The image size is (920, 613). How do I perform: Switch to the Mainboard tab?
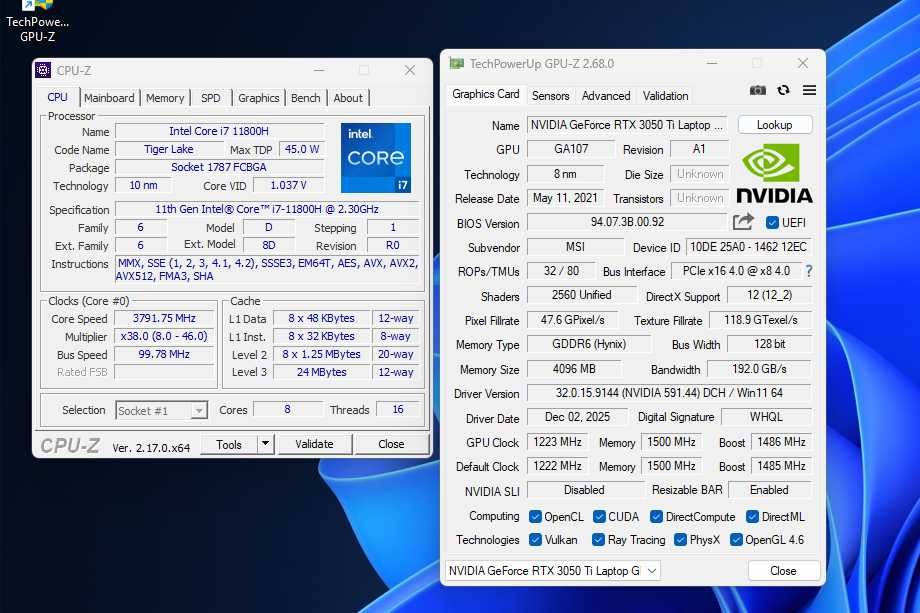[x=109, y=98]
